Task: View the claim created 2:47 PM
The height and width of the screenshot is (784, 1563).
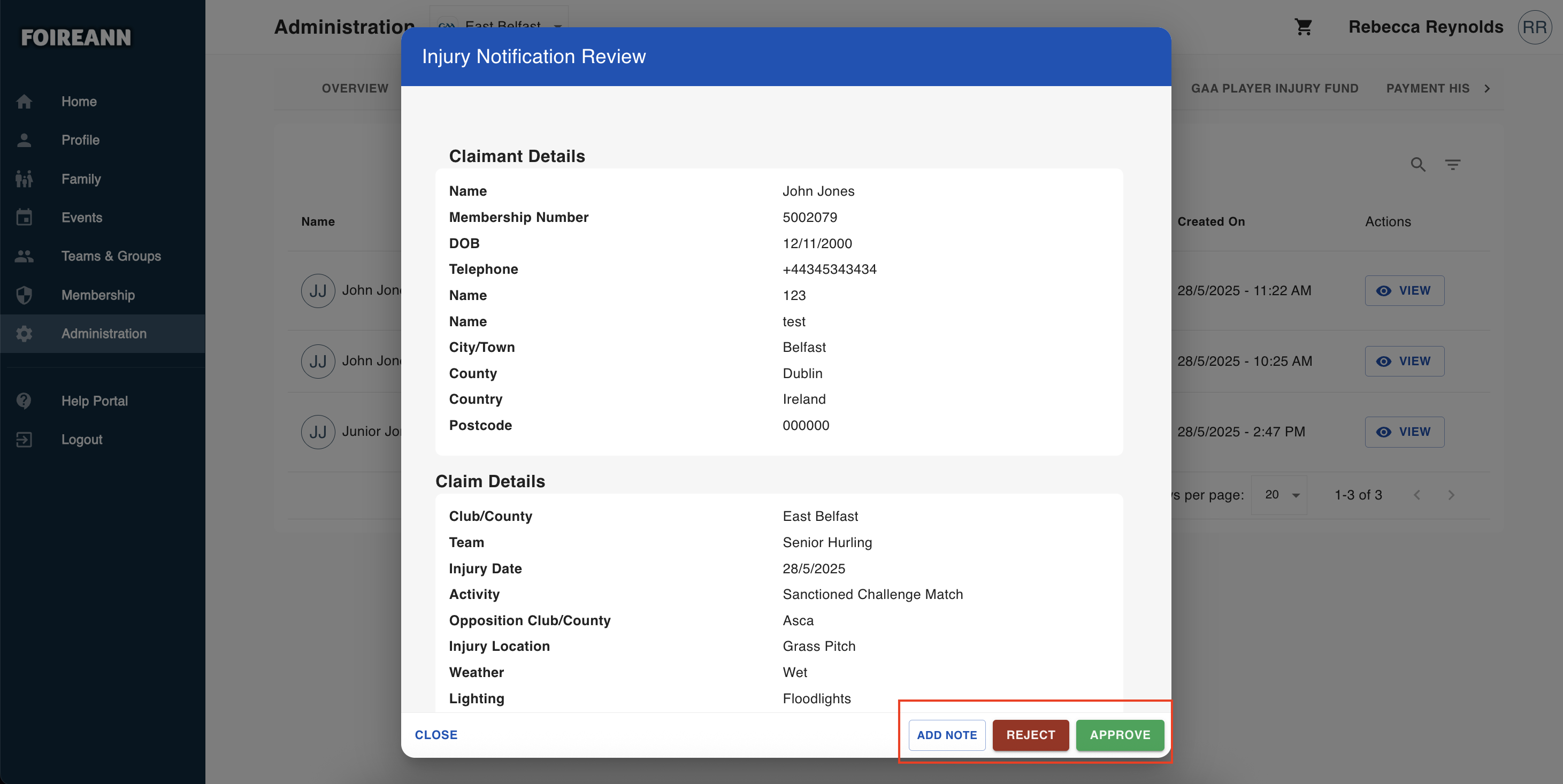Action: coord(1404,432)
